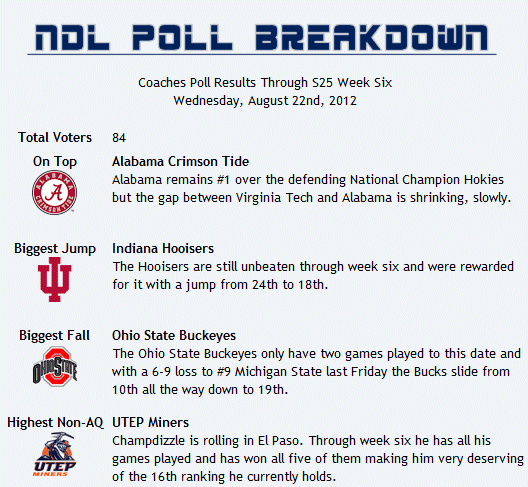The width and height of the screenshot is (528, 487).
Task: Click the Total Voters label
Action: pos(55,137)
